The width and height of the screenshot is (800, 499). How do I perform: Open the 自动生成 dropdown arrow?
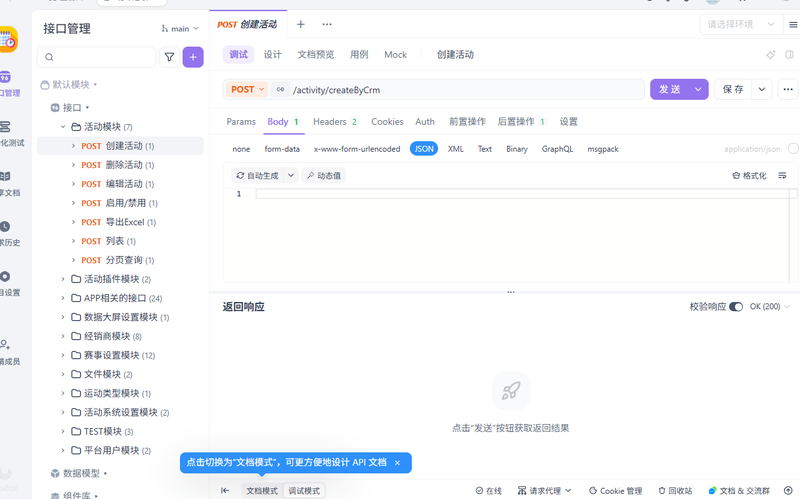[291, 176]
